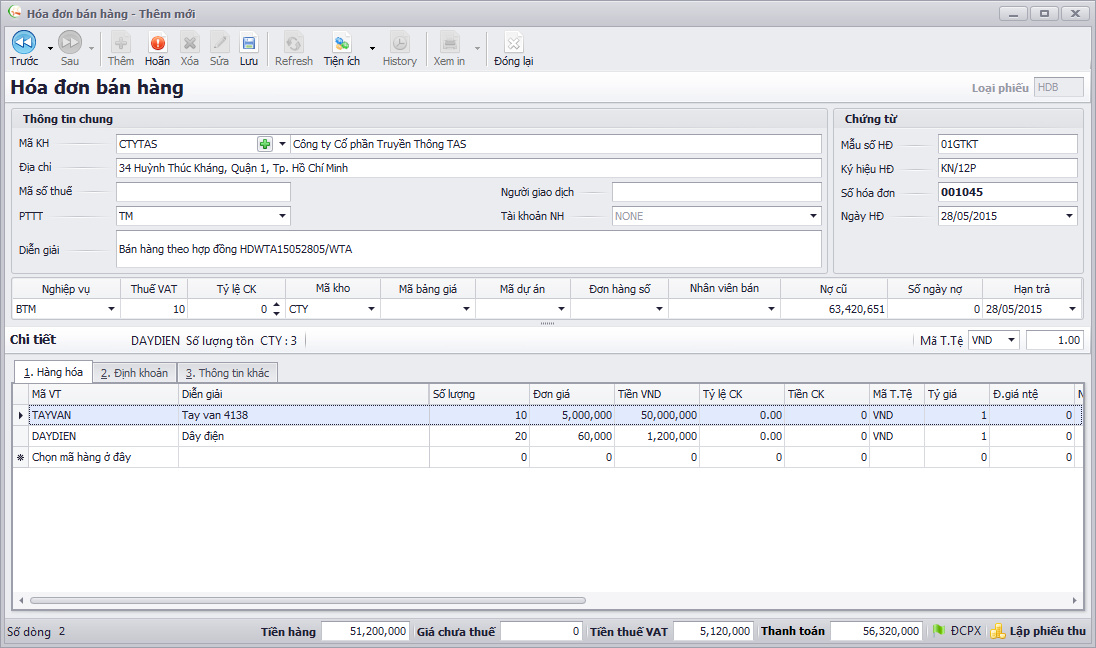Expand the Mã T.Tệ currency dropdown
The height and width of the screenshot is (648, 1096).
click(1011, 340)
